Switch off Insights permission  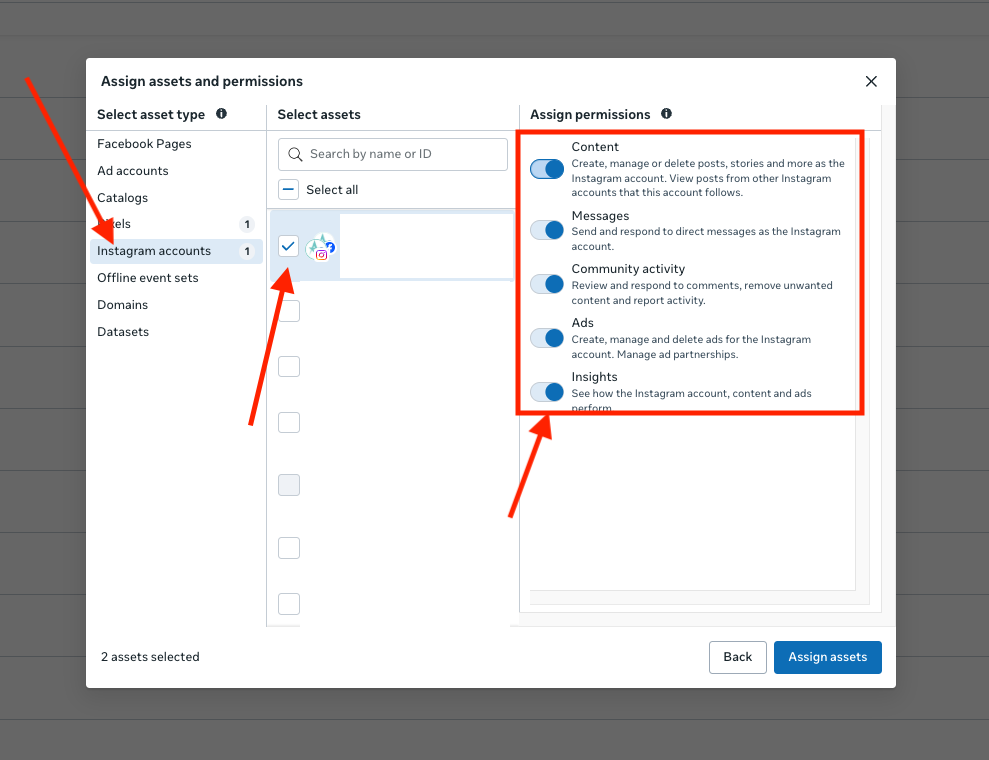[547, 392]
